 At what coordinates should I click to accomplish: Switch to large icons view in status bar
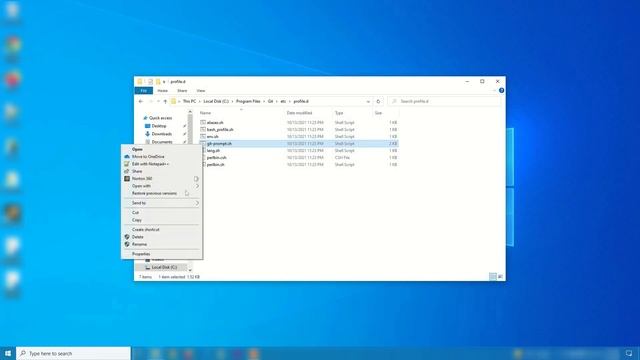click(500, 277)
